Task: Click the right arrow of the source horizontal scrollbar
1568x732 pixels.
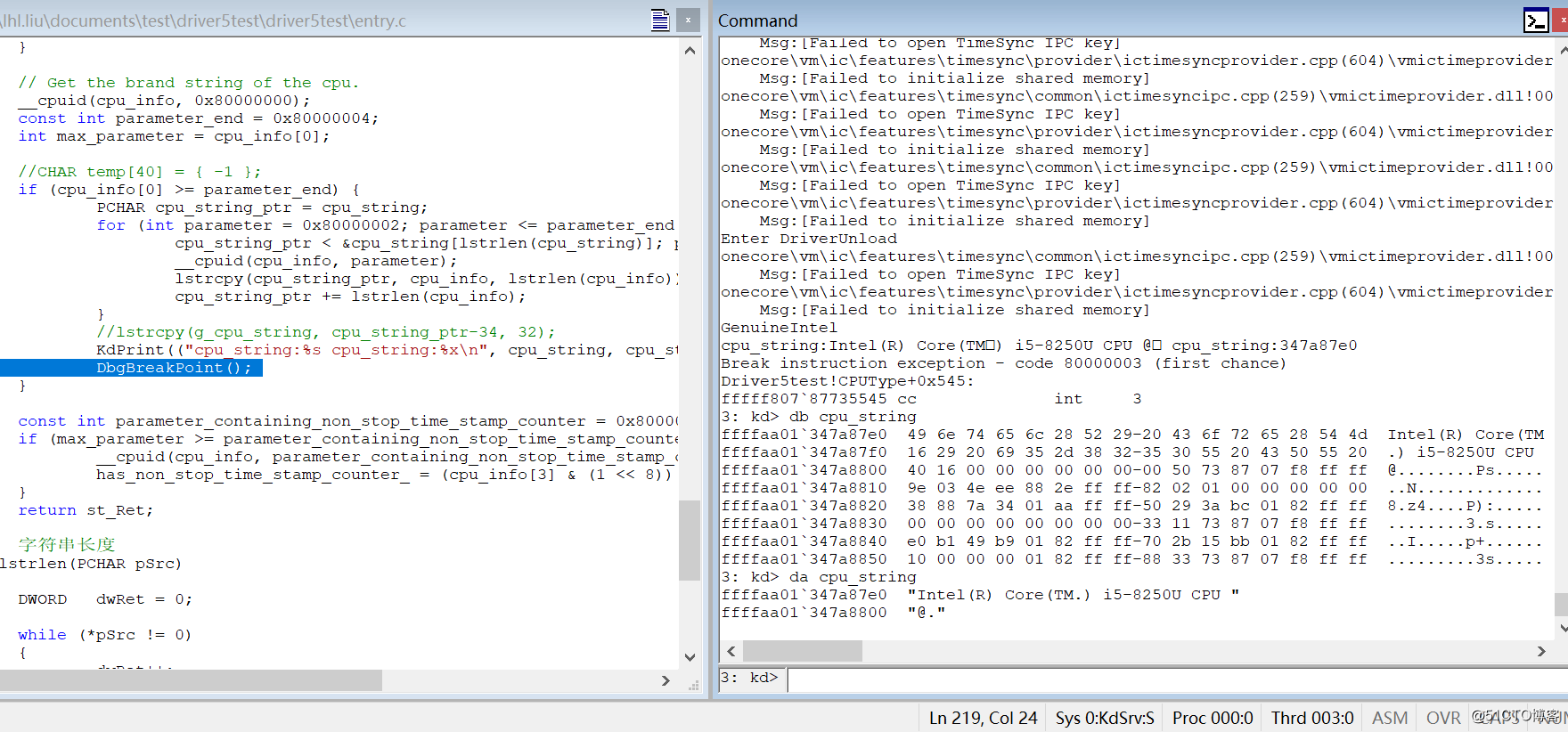Action: tap(665, 680)
